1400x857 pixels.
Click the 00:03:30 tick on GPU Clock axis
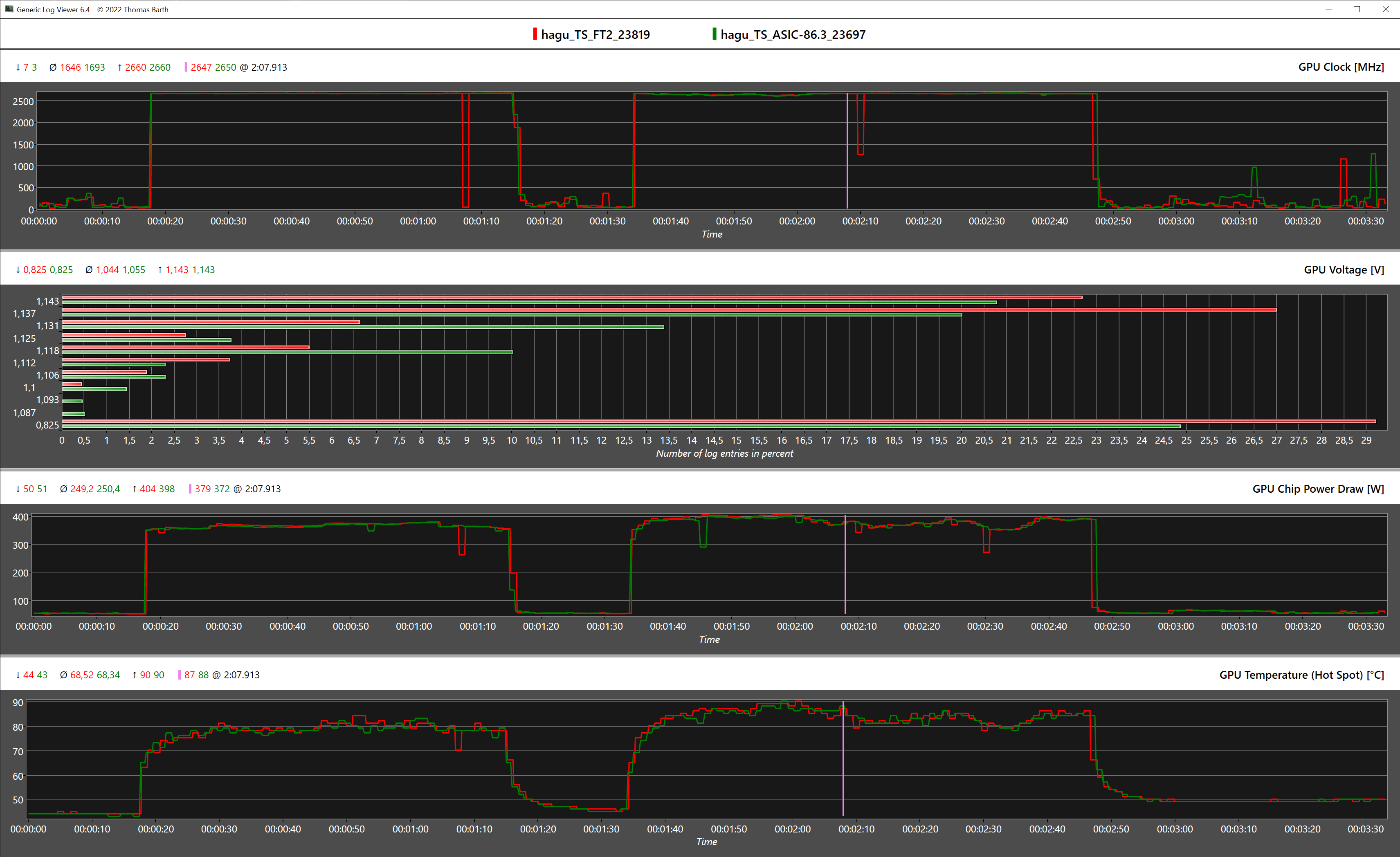[x=1366, y=221]
